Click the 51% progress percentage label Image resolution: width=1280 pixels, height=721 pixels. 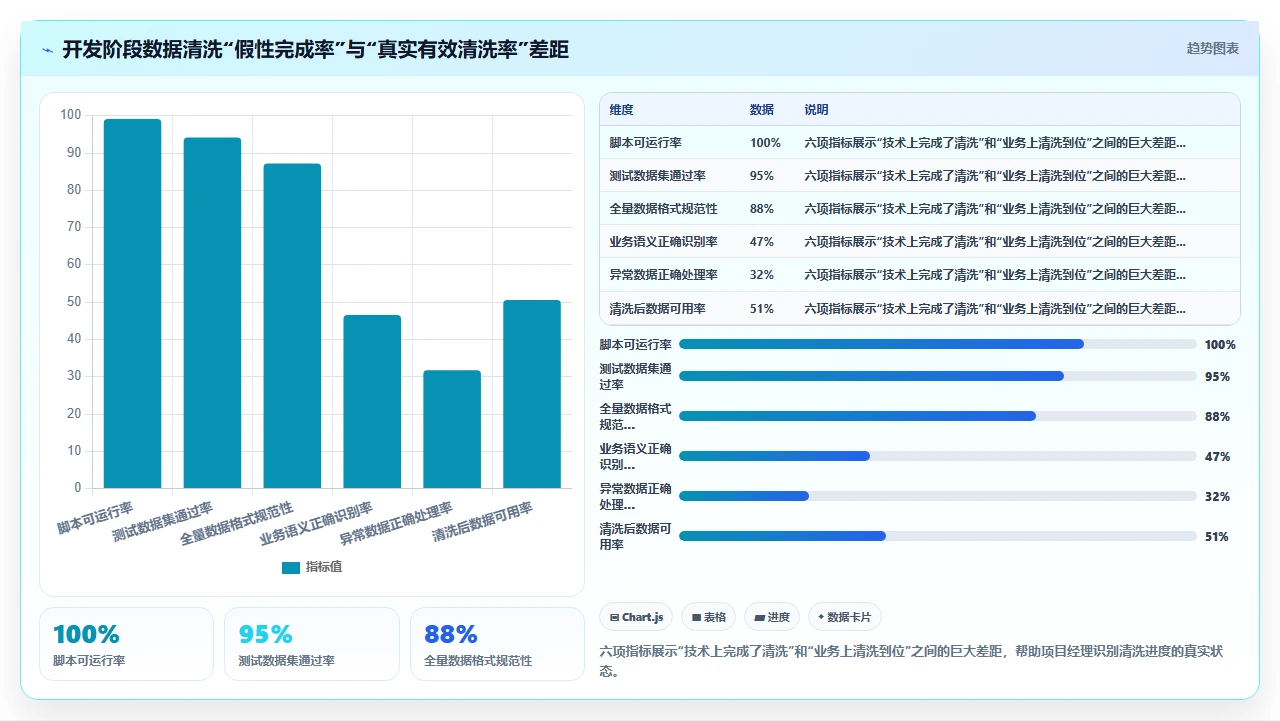(1217, 537)
